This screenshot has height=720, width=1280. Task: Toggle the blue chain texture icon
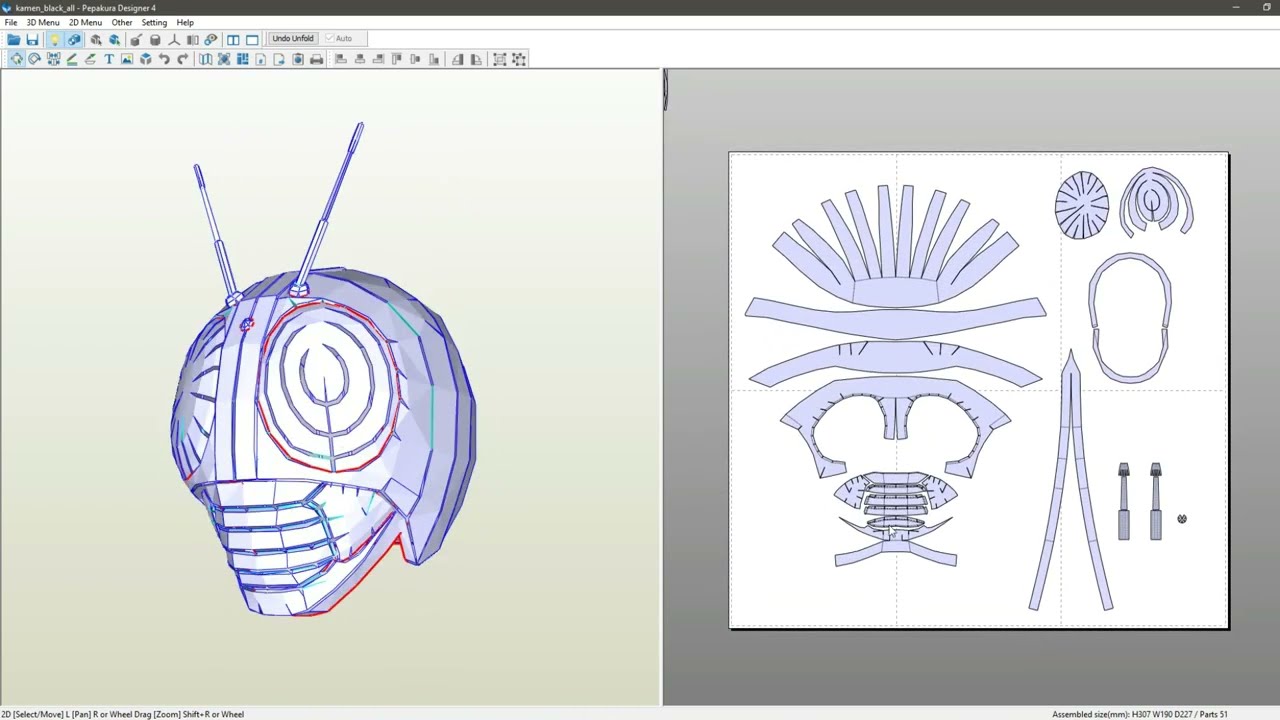tap(74, 39)
